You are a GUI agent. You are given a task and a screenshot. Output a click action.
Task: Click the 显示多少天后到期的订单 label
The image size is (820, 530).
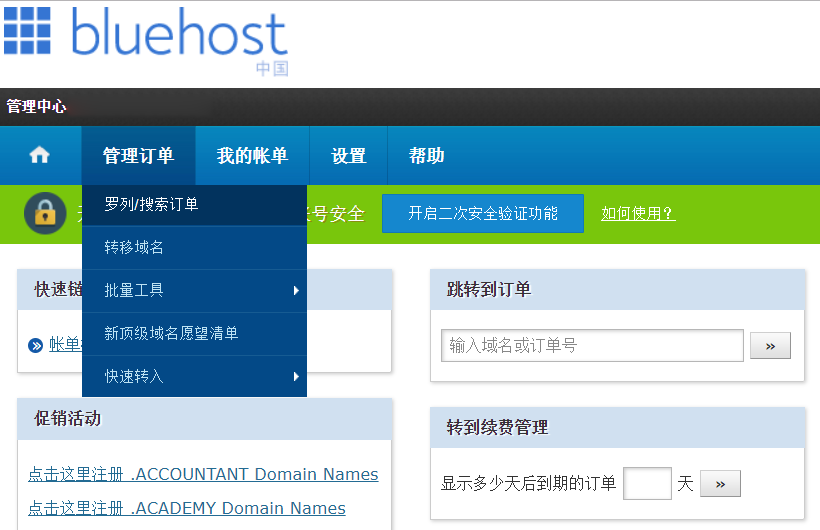point(528,483)
